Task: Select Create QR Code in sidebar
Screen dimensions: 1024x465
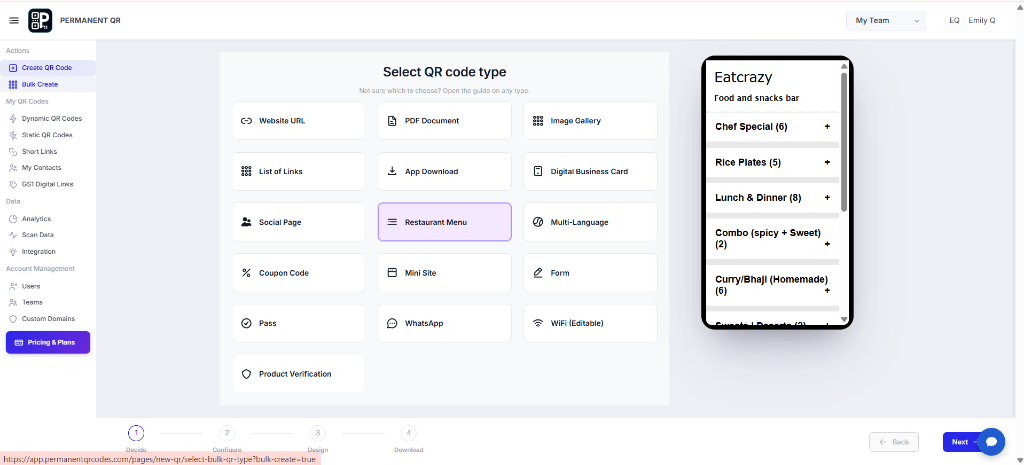Action: [x=48, y=68]
